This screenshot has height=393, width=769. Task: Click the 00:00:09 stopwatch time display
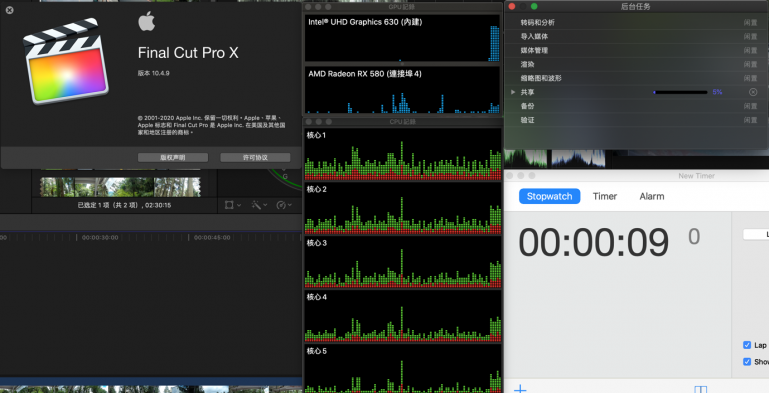[593, 242]
